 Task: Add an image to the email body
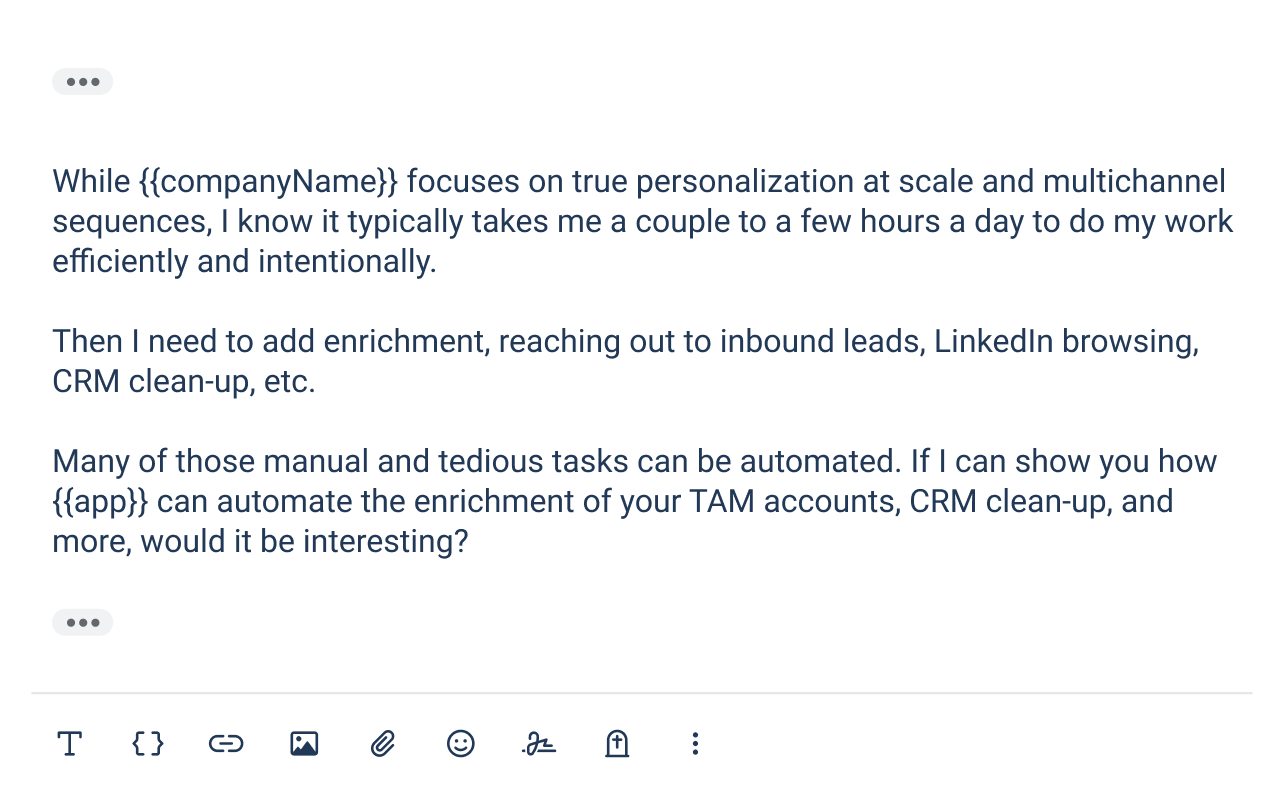pyautogui.click(x=303, y=744)
